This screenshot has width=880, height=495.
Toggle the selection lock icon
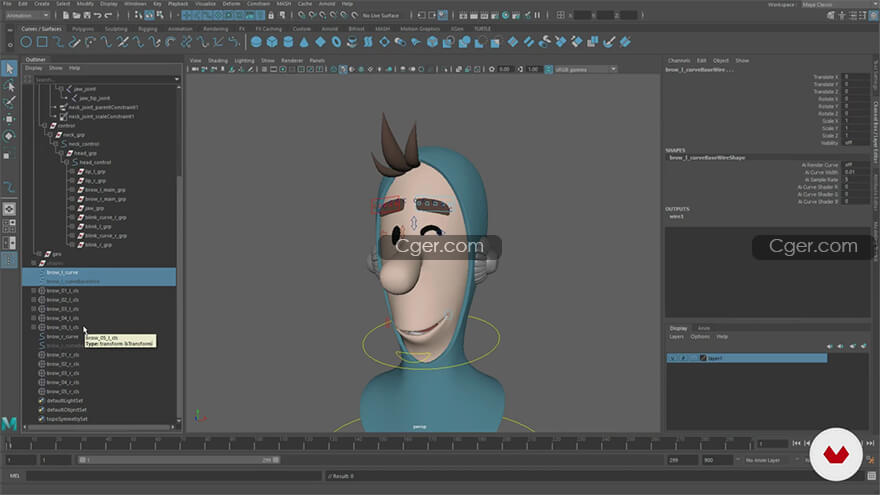coord(271,15)
